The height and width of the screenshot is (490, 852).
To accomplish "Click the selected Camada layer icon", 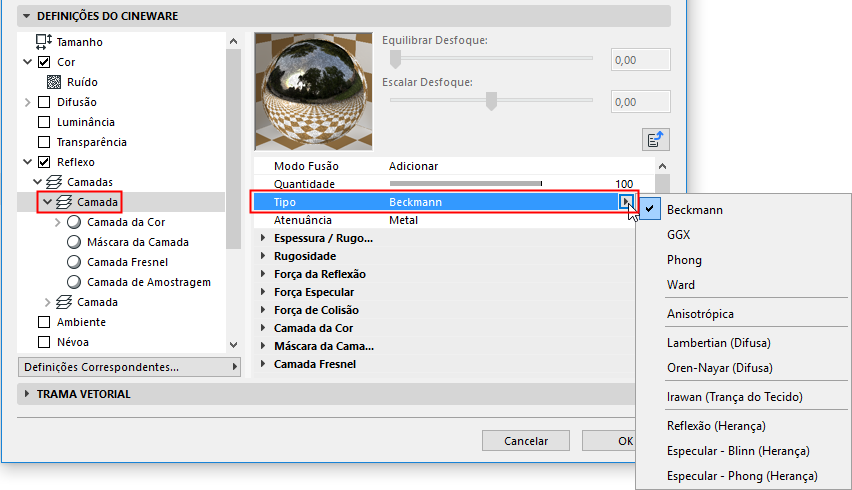I will [x=64, y=202].
